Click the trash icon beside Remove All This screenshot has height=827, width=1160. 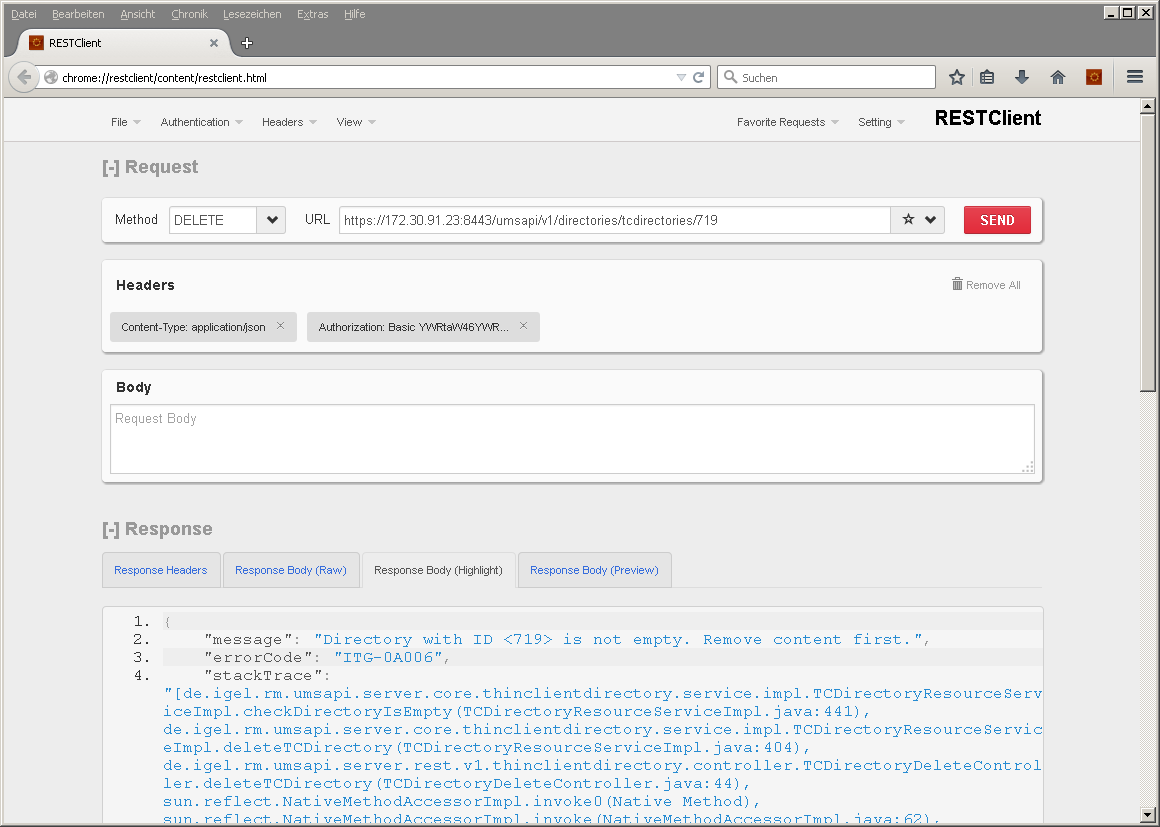click(x=957, y=284)
